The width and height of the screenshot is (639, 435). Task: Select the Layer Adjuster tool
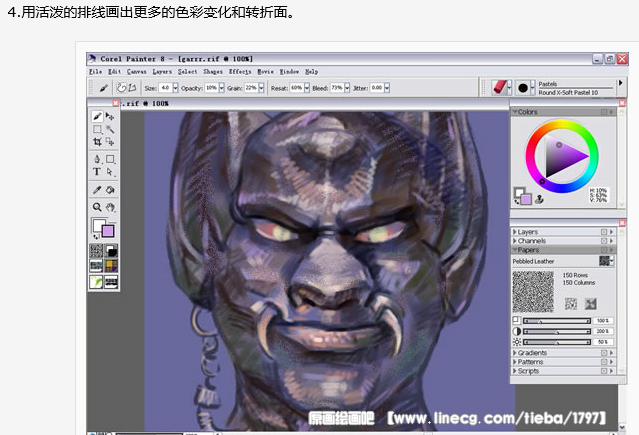coord(110,117)
